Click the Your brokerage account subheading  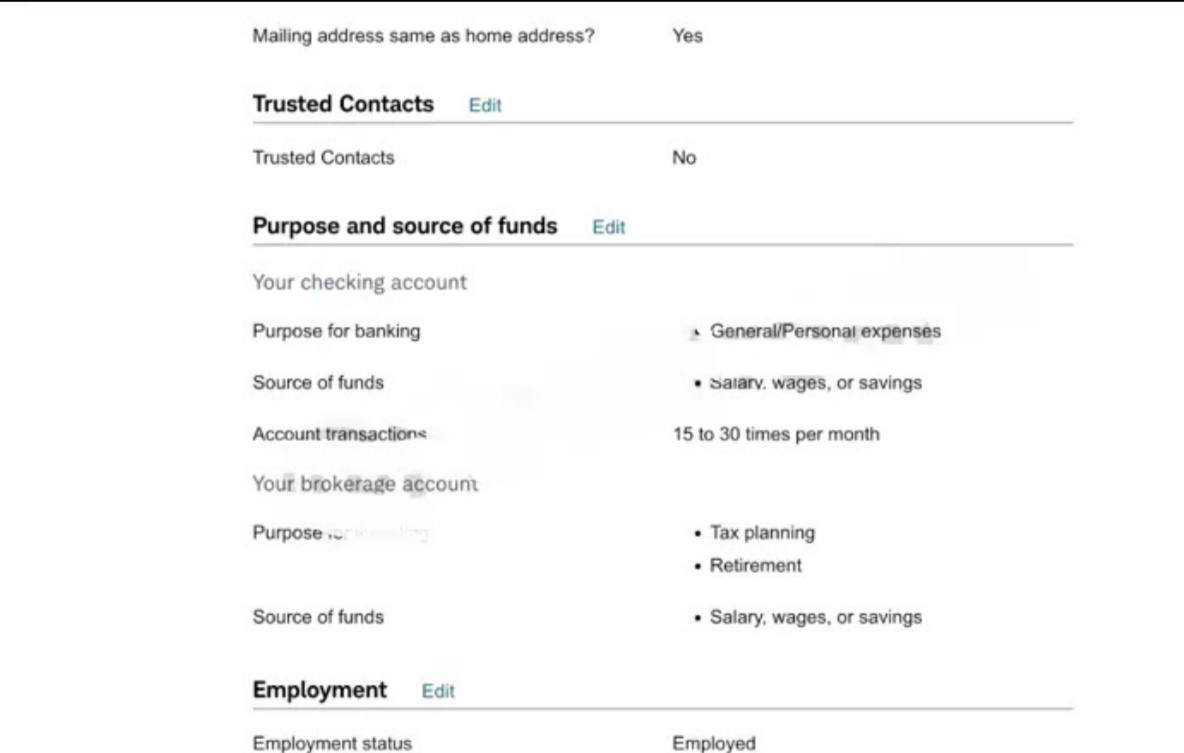point(364,484)
